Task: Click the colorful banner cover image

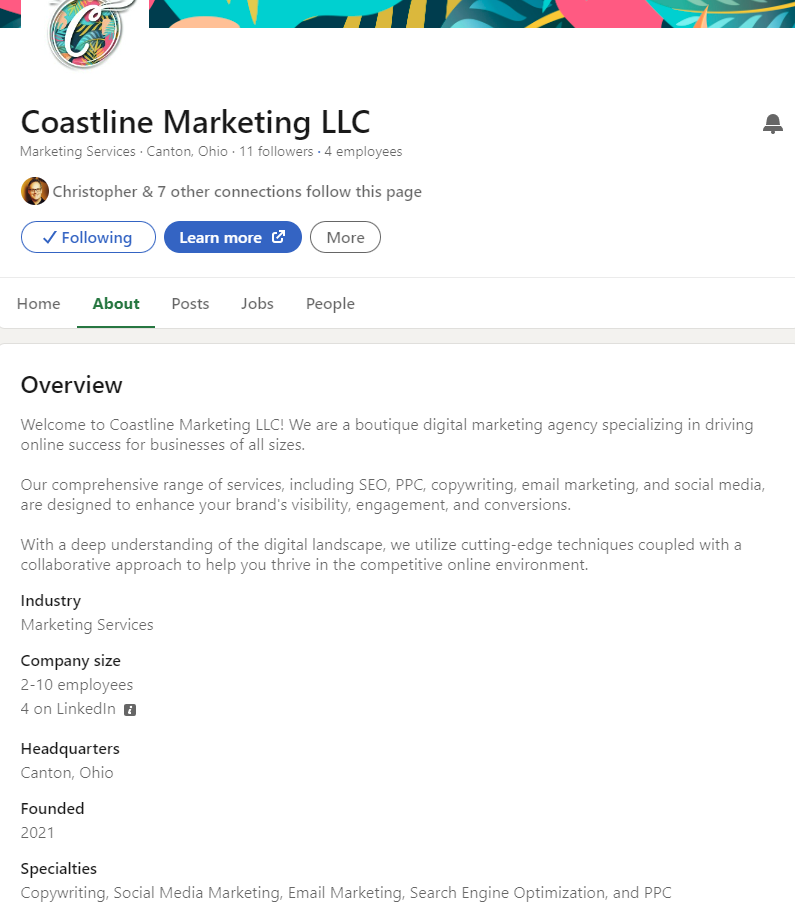Action: (x=470, y=14)
